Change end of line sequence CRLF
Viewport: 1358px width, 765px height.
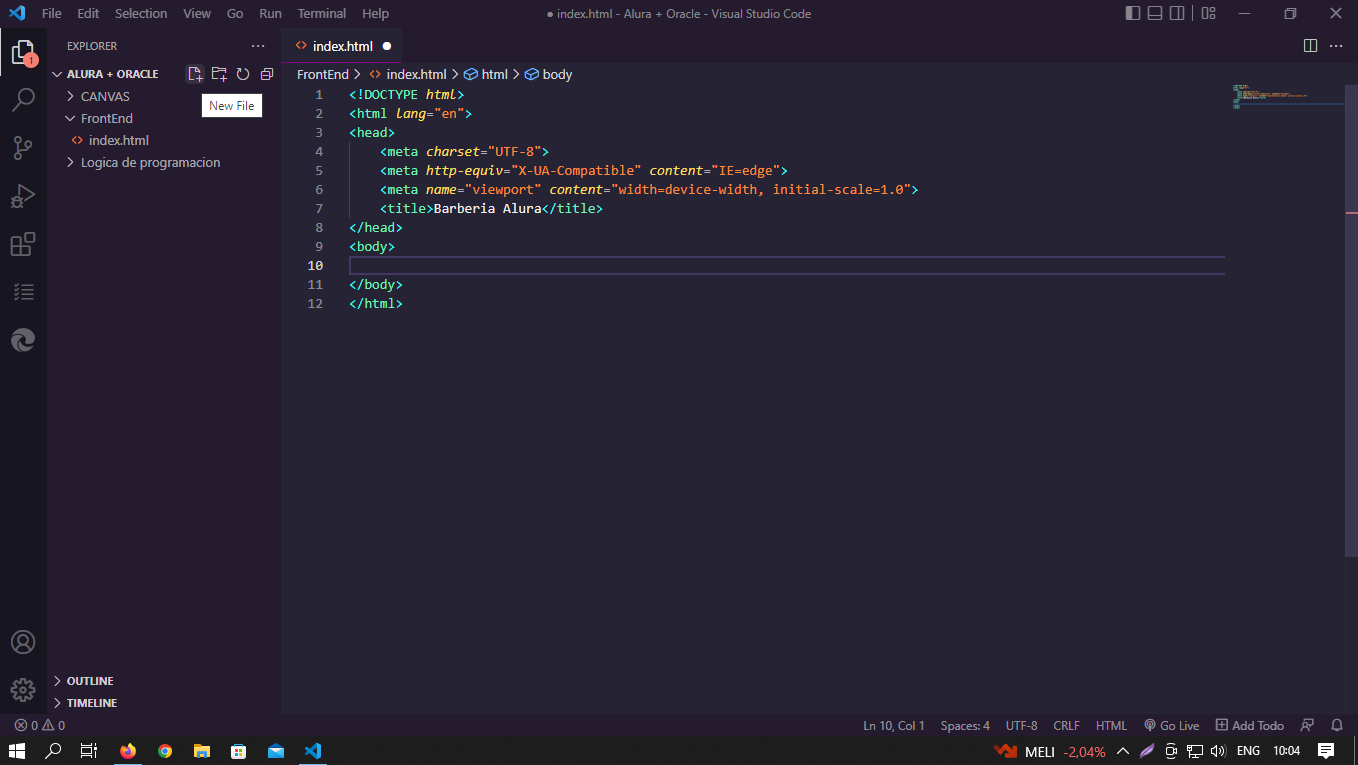pos(1067,725)
